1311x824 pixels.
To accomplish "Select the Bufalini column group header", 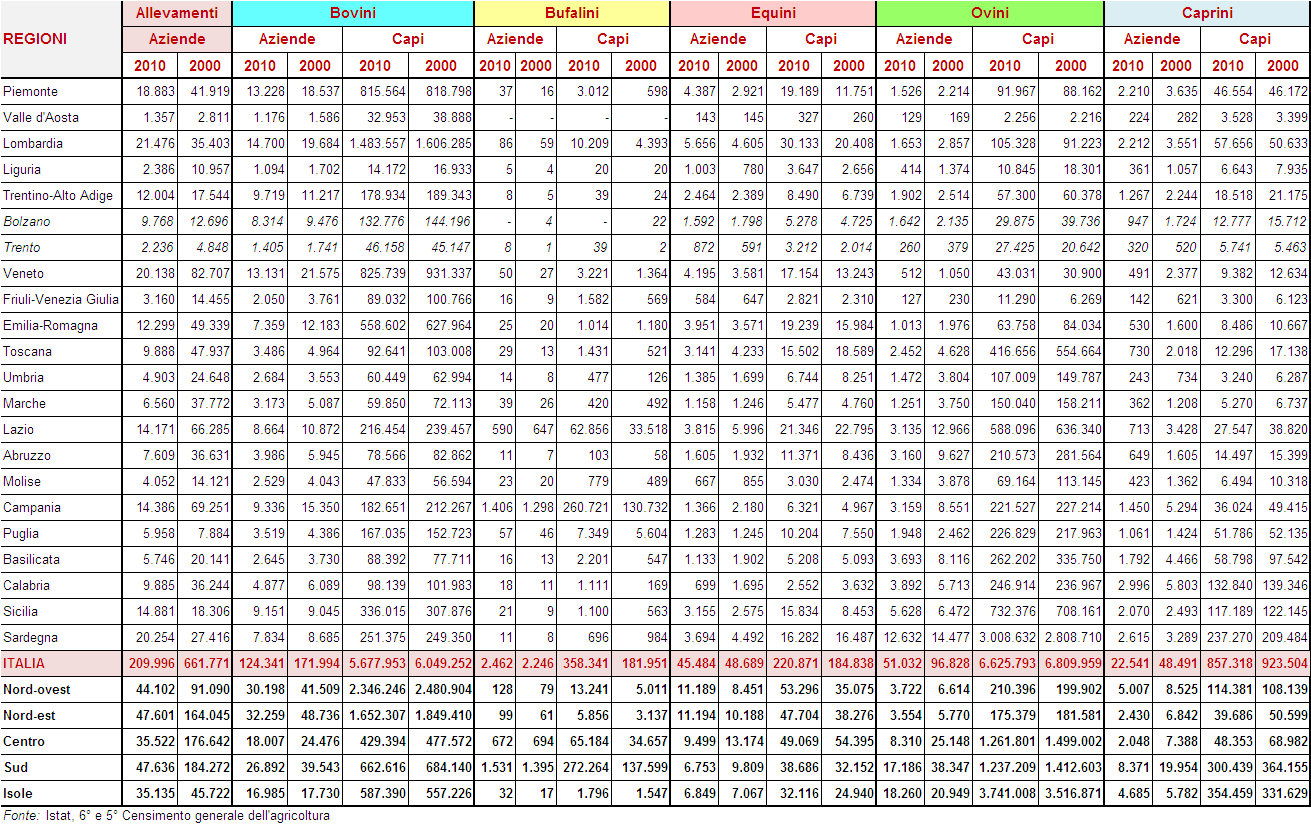I will pos(572,13).
